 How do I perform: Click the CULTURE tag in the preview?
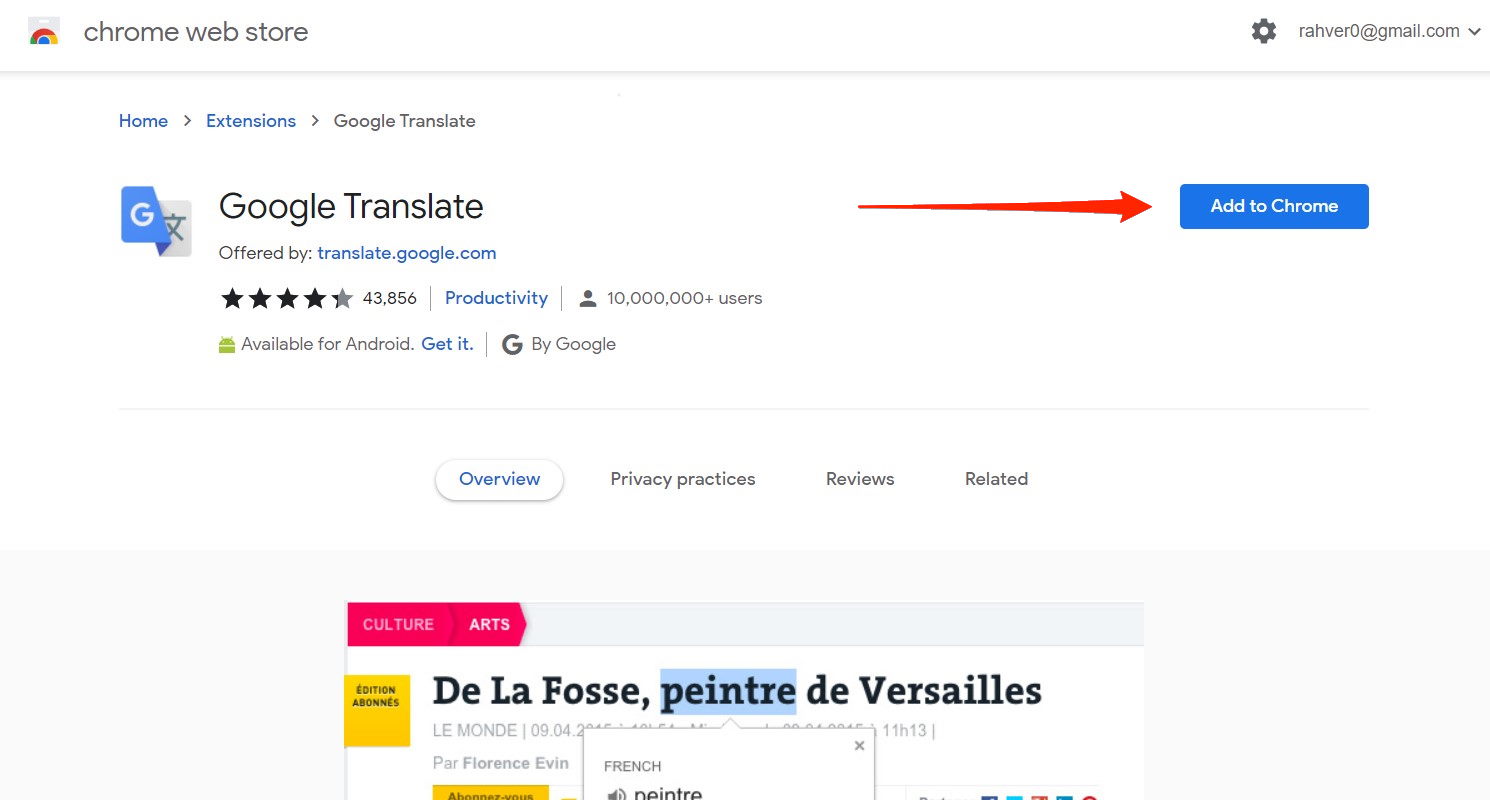click(398, 624)
